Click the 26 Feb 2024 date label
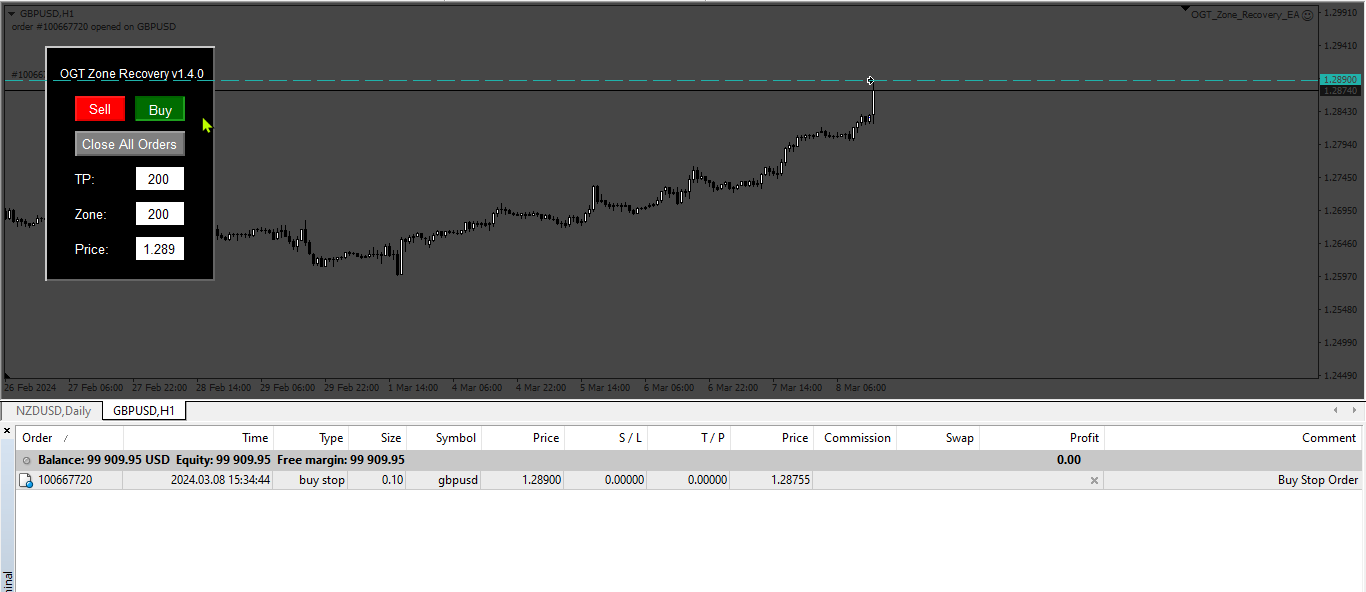The width and height of the screenshot is (1366, 592). [x=30, y=388]
